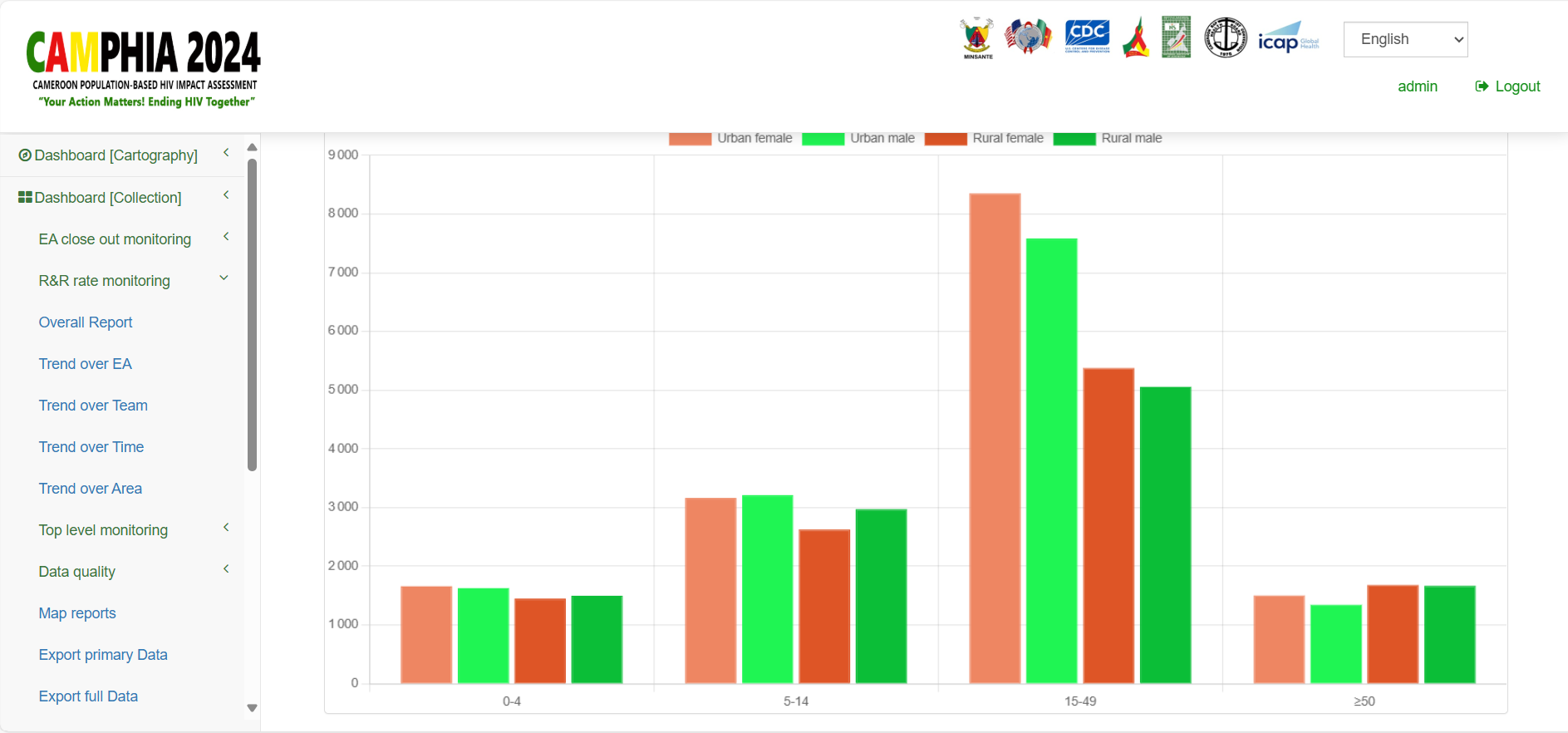Click the Urban female bar for 15-49
1568x733 pixels.
coord(995,439)
